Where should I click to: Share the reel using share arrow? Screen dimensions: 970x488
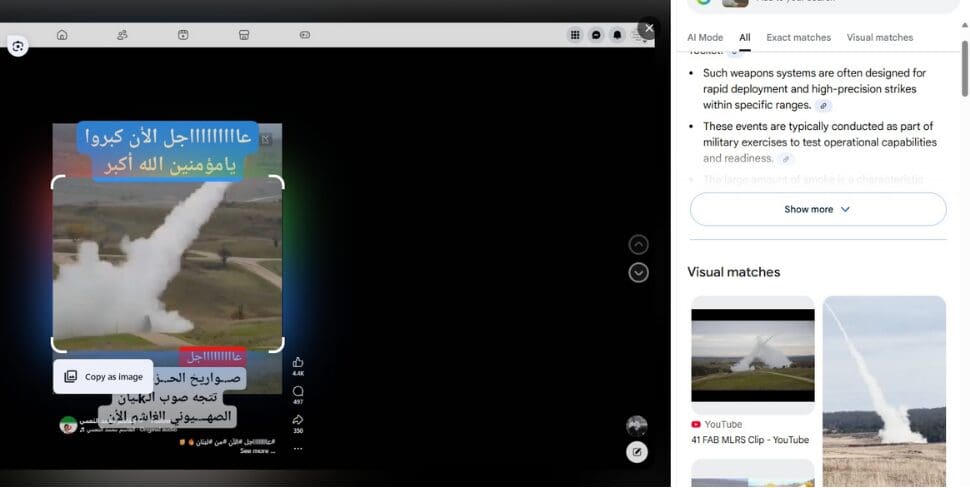[x=298, y=420]
